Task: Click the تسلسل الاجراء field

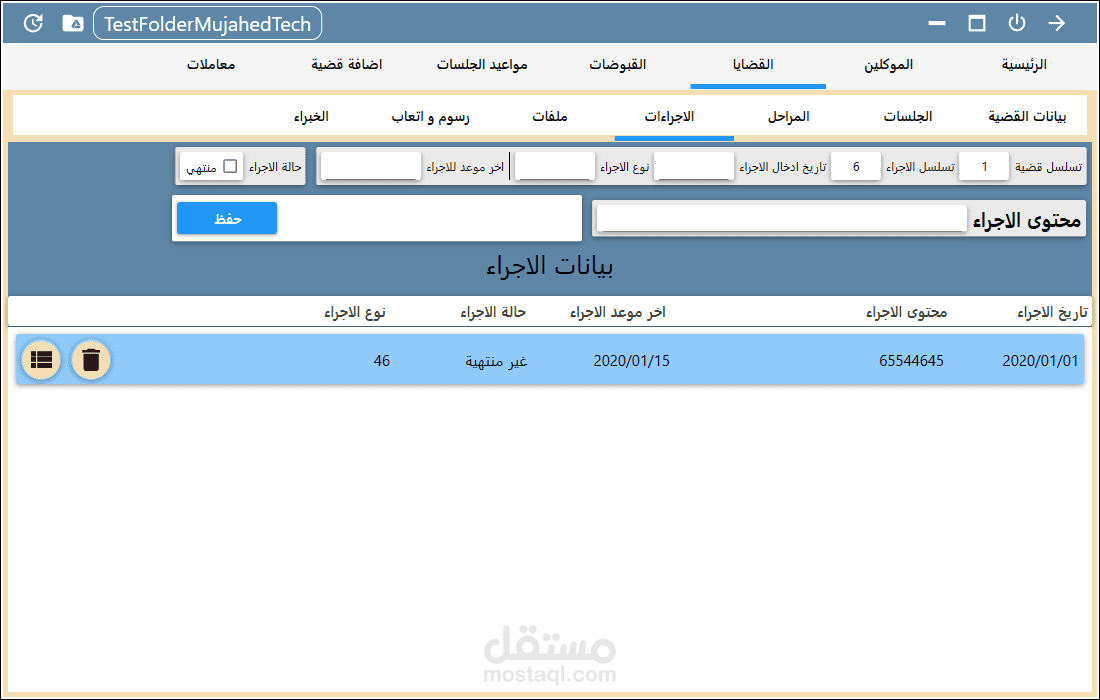Action: coord(855,166)
